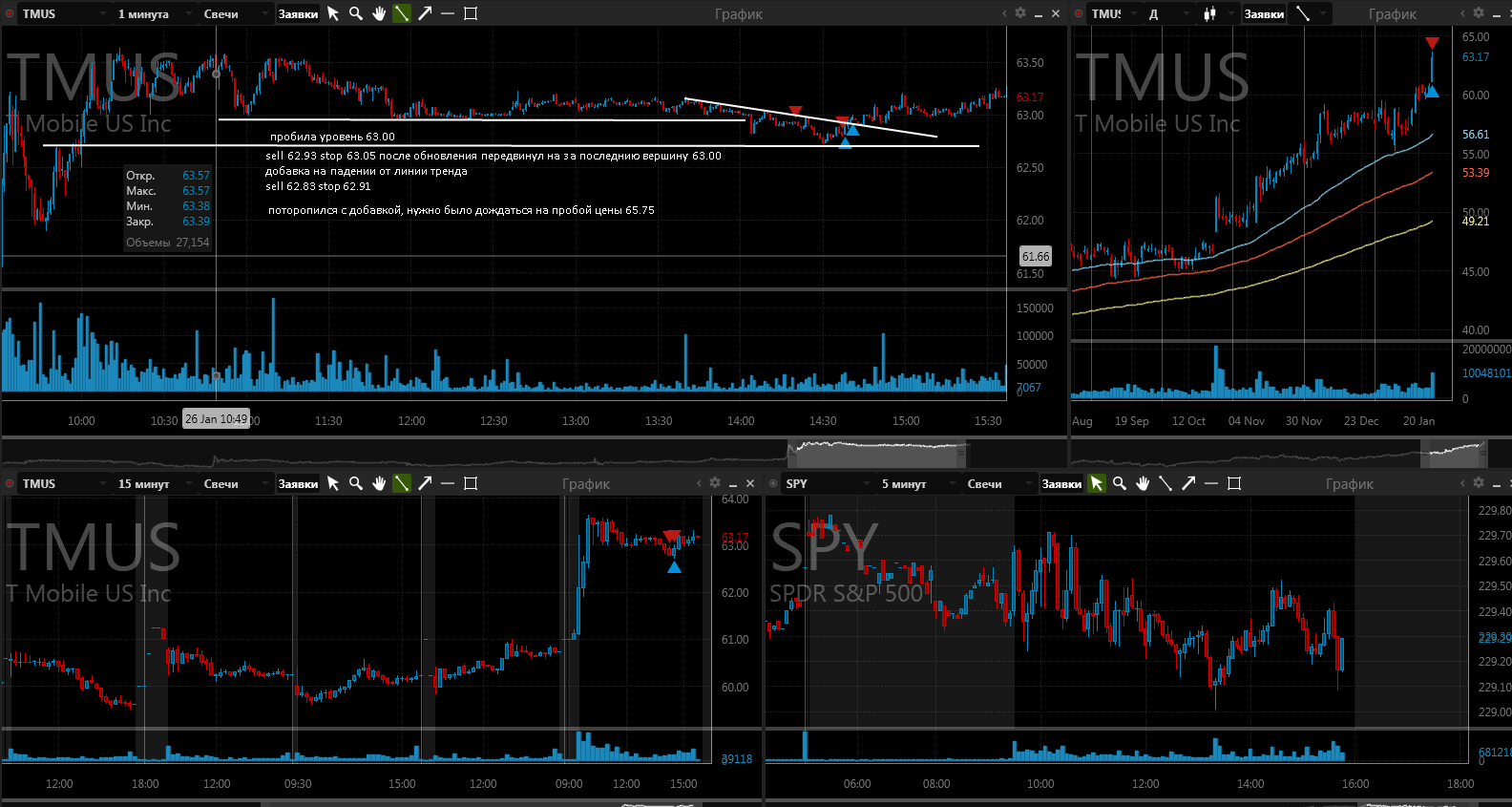Toggle record link dot in 1-minute TMUS chart
The height and width of the screenshot is (807, 1512).
pyautogui.click(x=10, y=13)
